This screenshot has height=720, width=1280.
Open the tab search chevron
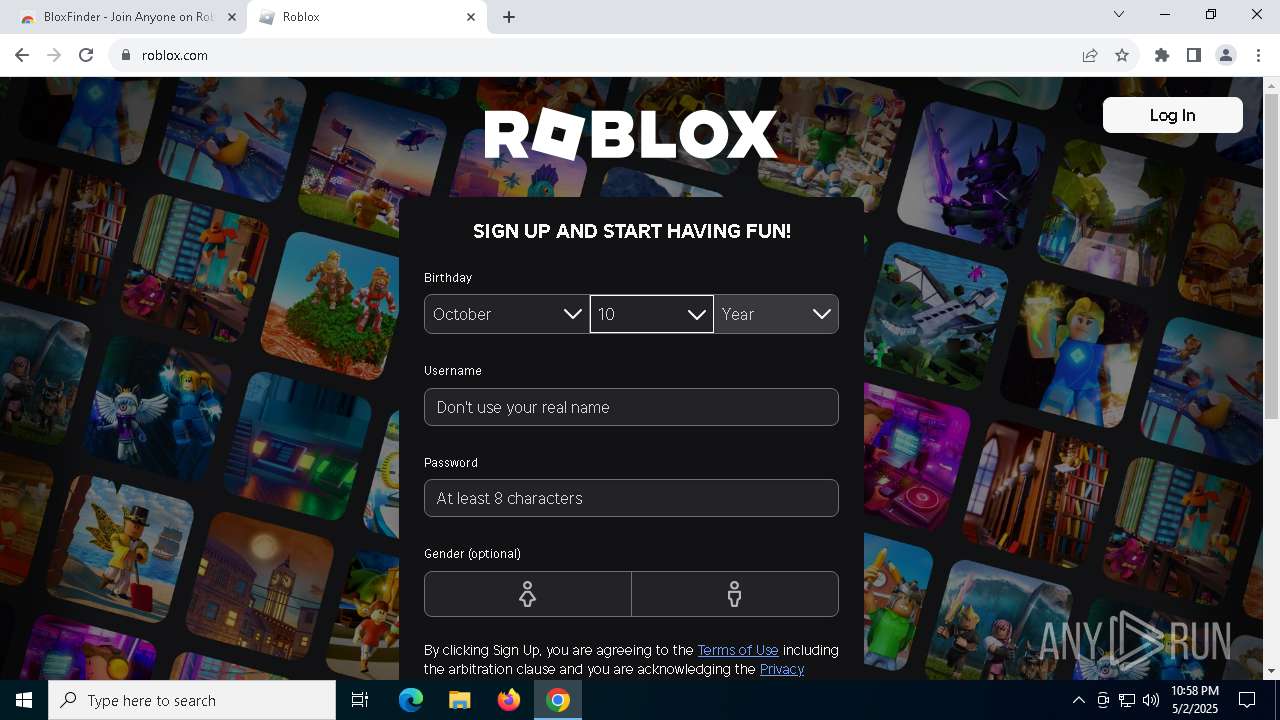pyautogui.click(x=1119, y=14)
